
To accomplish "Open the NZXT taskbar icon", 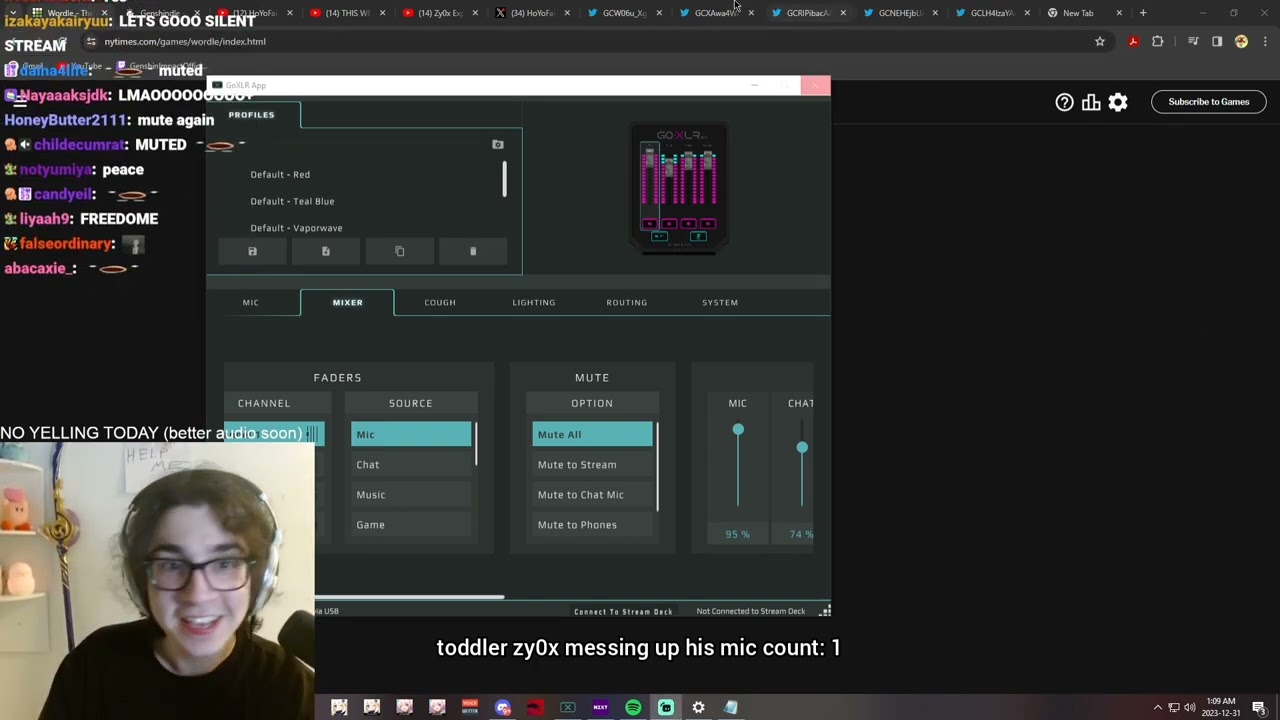I will (600, 708).
